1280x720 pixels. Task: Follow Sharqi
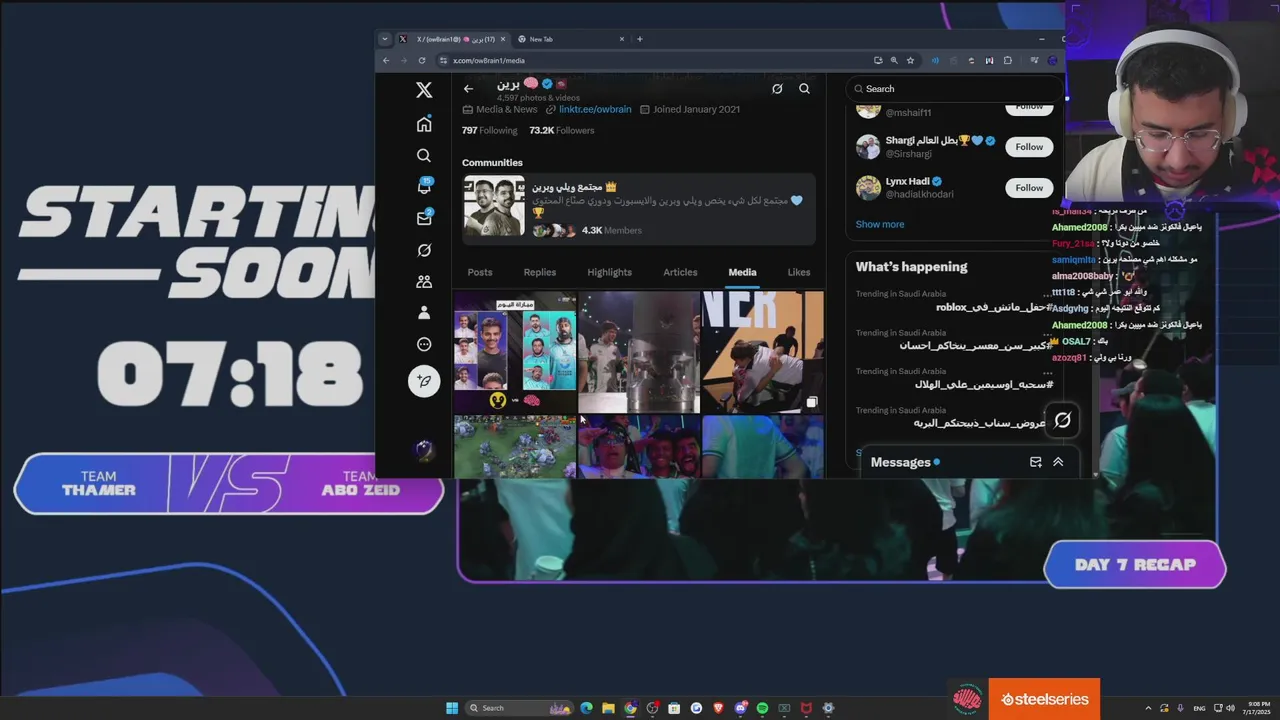point(1029,147)
